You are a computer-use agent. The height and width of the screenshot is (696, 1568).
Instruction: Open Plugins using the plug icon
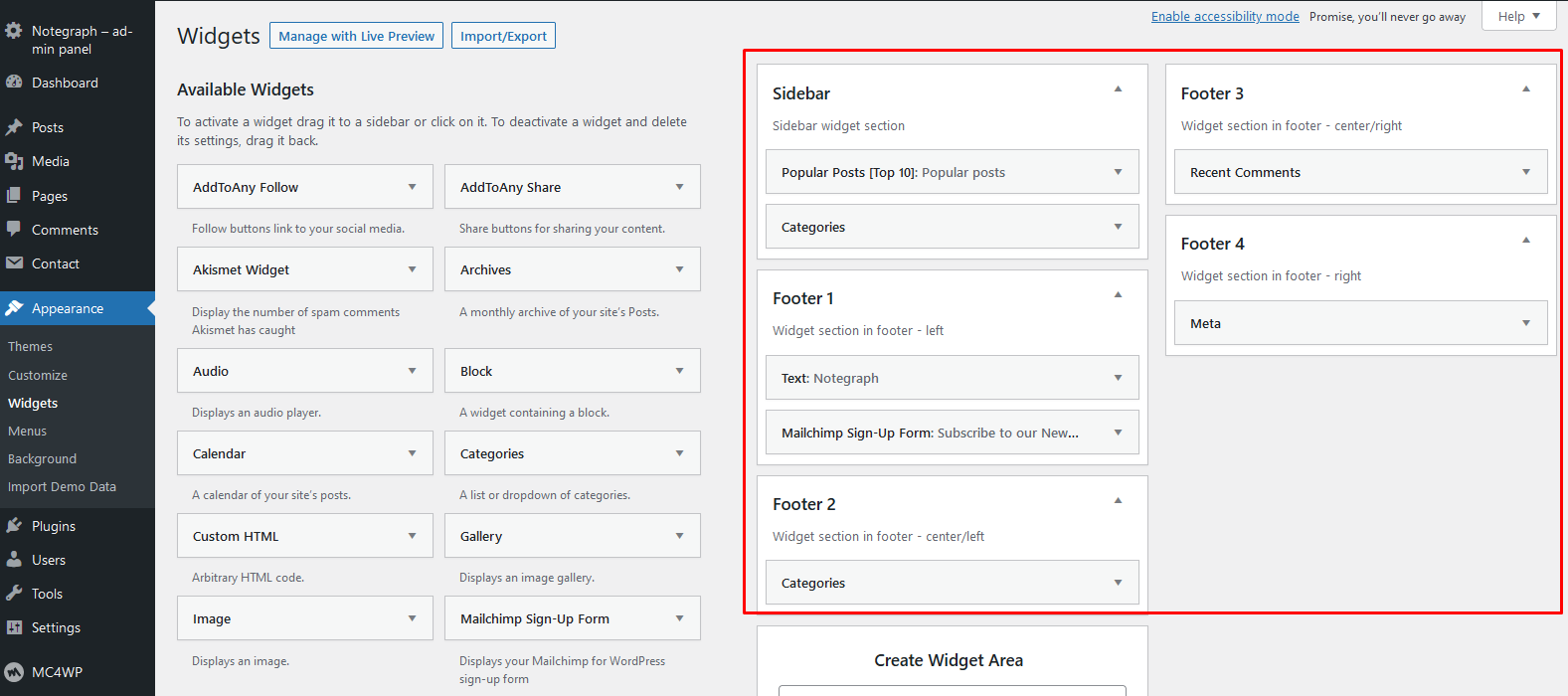[14, 526]
